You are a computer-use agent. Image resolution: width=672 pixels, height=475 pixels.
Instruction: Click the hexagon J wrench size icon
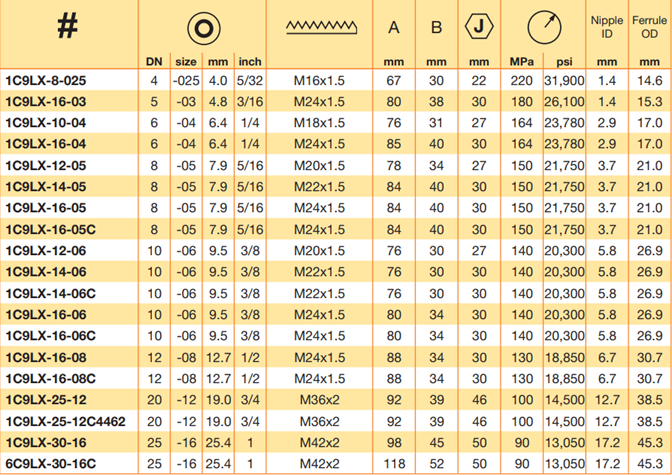pos(478,27)
